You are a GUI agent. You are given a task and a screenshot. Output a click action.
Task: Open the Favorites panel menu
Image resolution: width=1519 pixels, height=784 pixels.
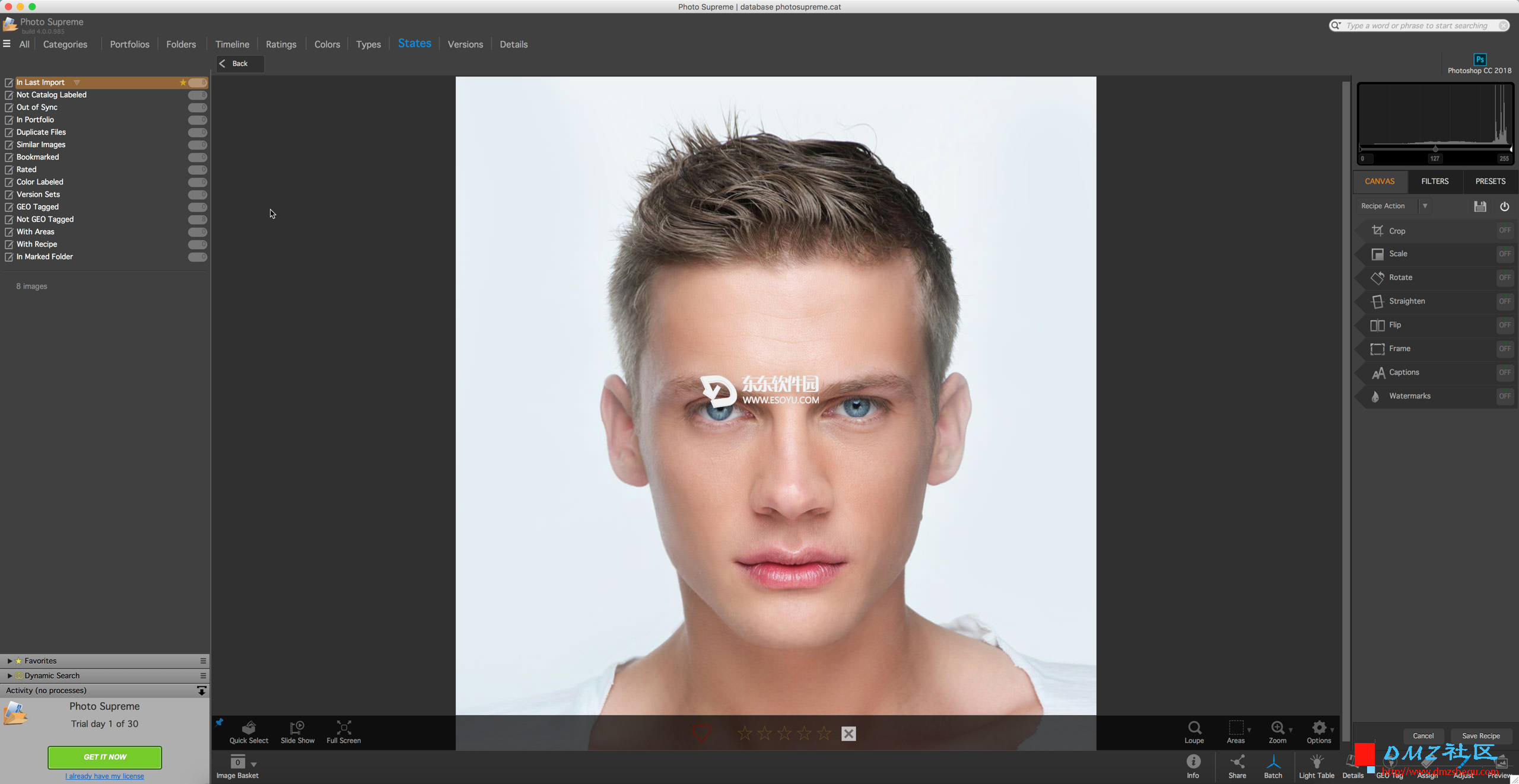(x=203, y=661)
